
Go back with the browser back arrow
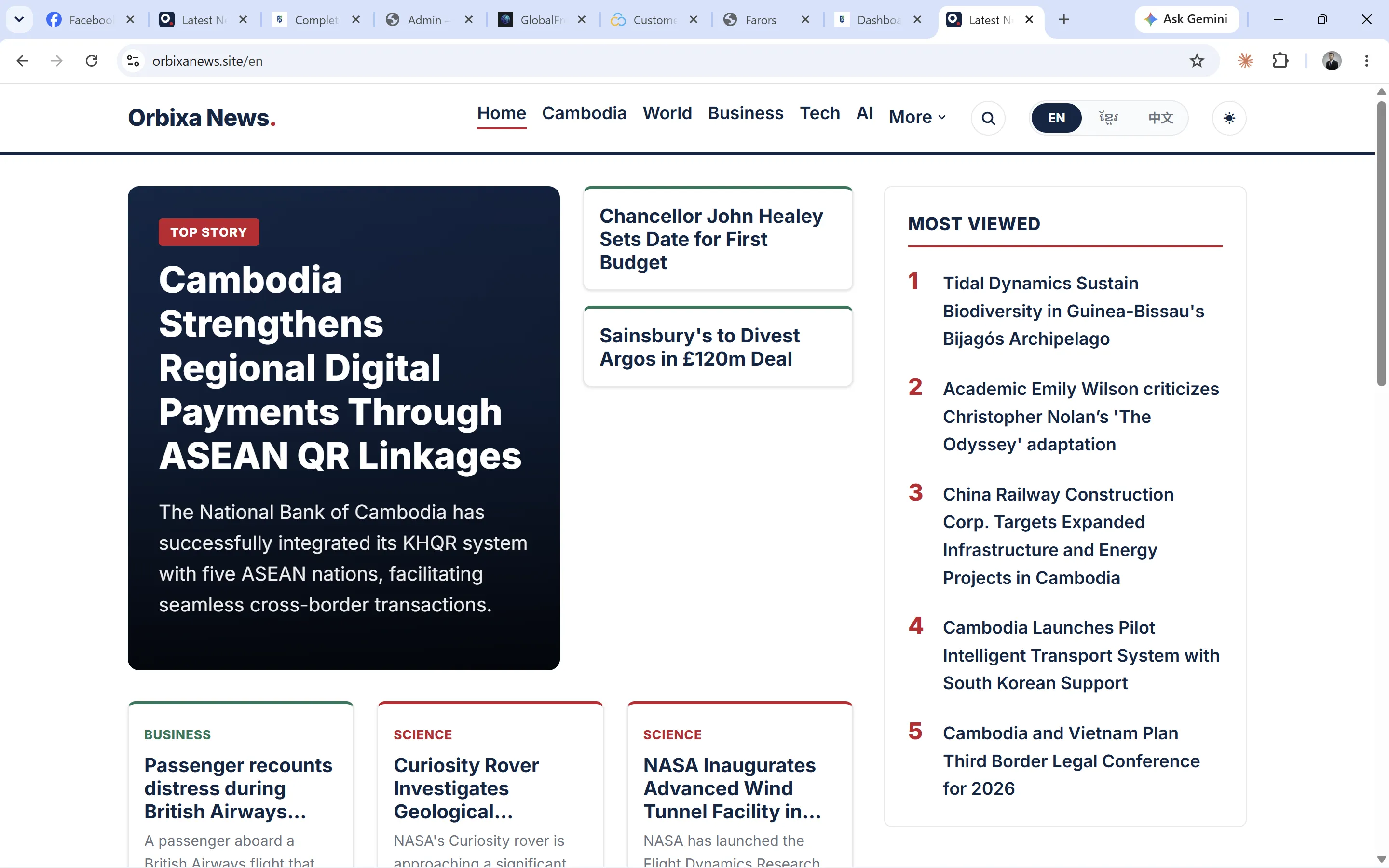pos(22,61)
